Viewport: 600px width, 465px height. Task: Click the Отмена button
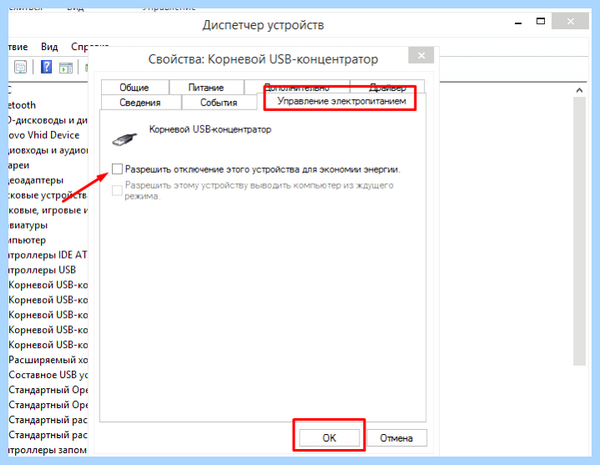[x=396, y=437]
